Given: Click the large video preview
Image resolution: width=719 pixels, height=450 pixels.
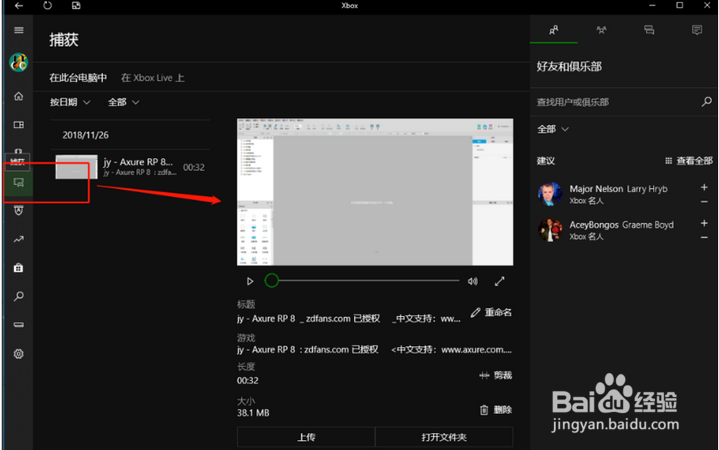Looking at the screenshot, I should [x=375, y=192].
